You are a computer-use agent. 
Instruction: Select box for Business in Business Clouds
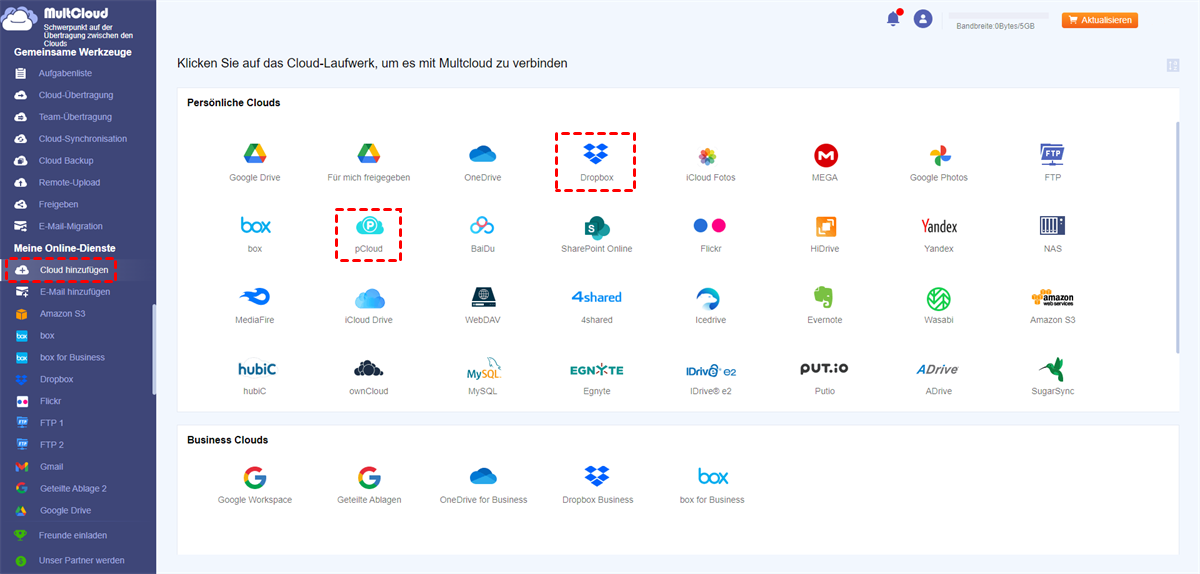(x=712, y=485)
